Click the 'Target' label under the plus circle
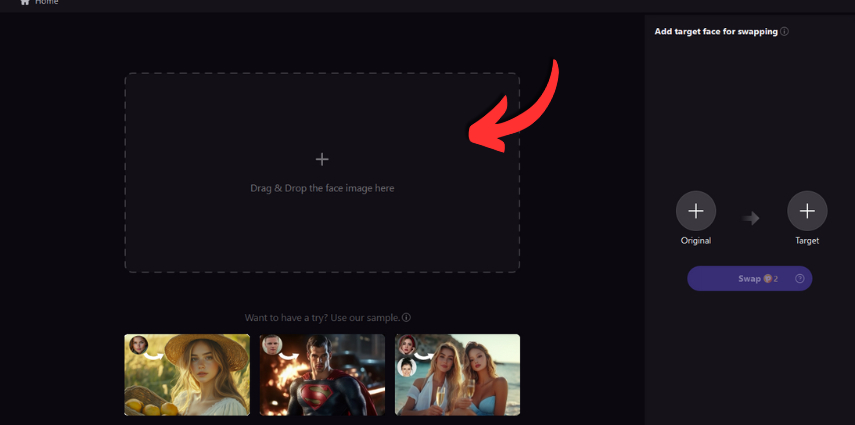The image size is (855, 425). coord(807,241)
